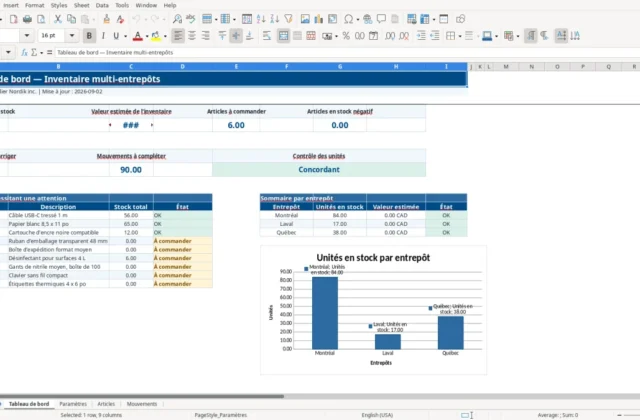640x420 pixels.
Task: Open the Format menu
Action: (34, 5)
